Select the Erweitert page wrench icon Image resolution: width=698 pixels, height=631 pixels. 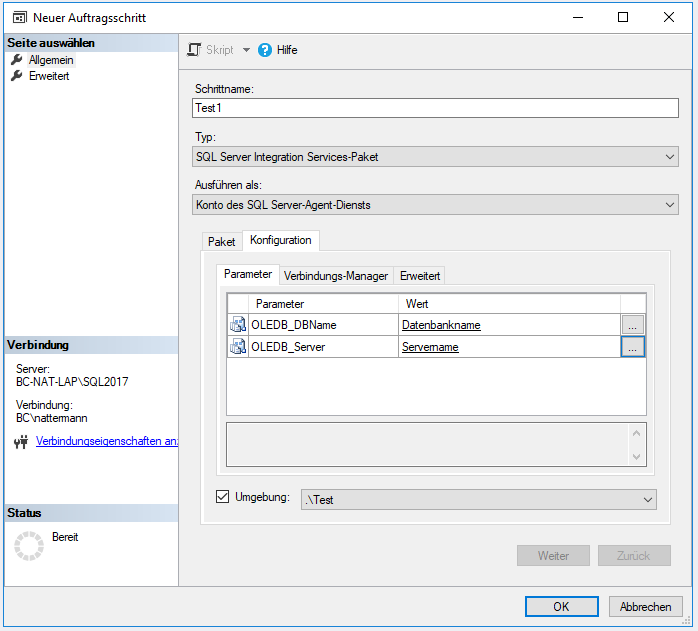[17, 76]
